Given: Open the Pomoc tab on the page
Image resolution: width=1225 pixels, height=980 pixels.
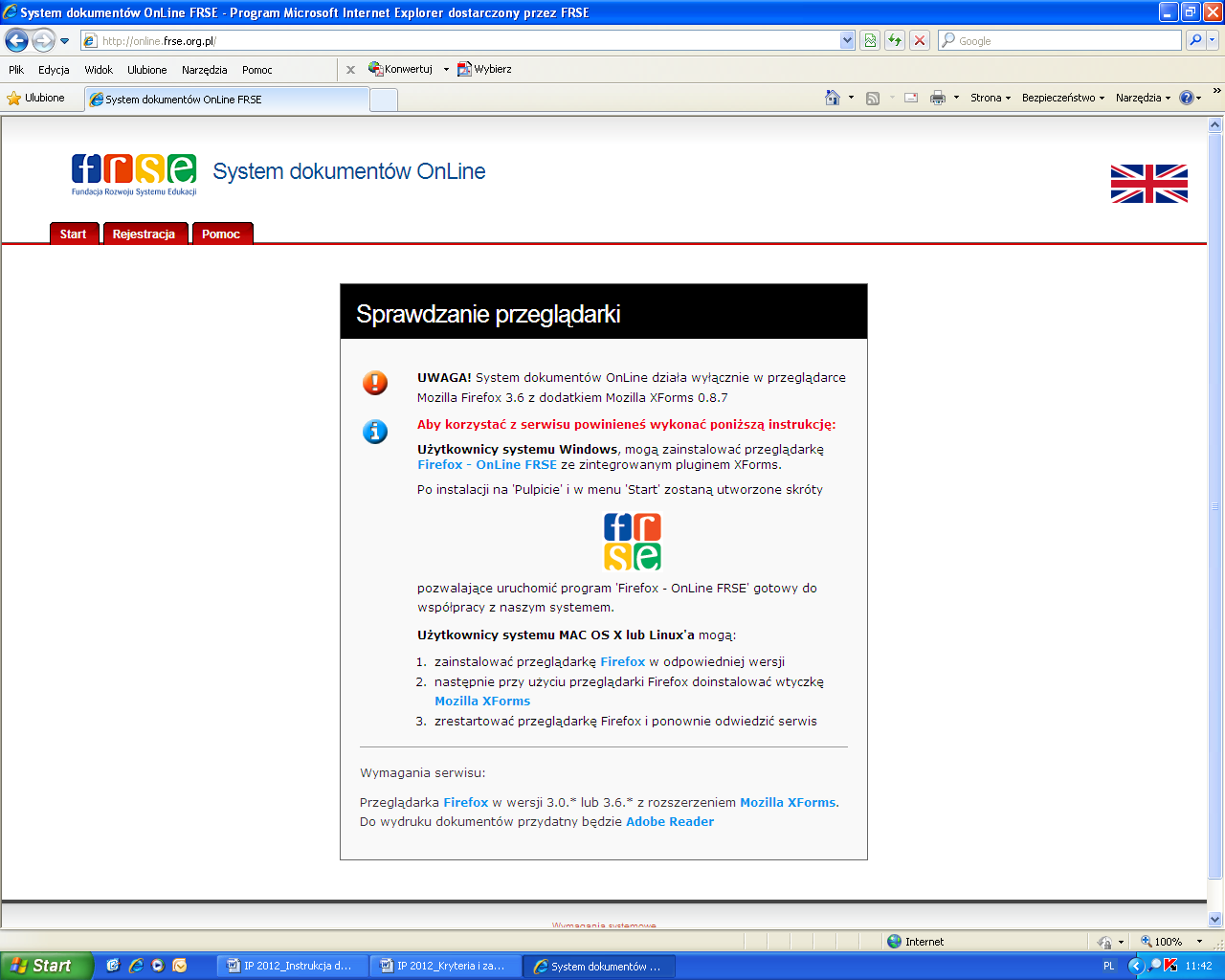Looking at the screenshot, I should tap(221, 234).
